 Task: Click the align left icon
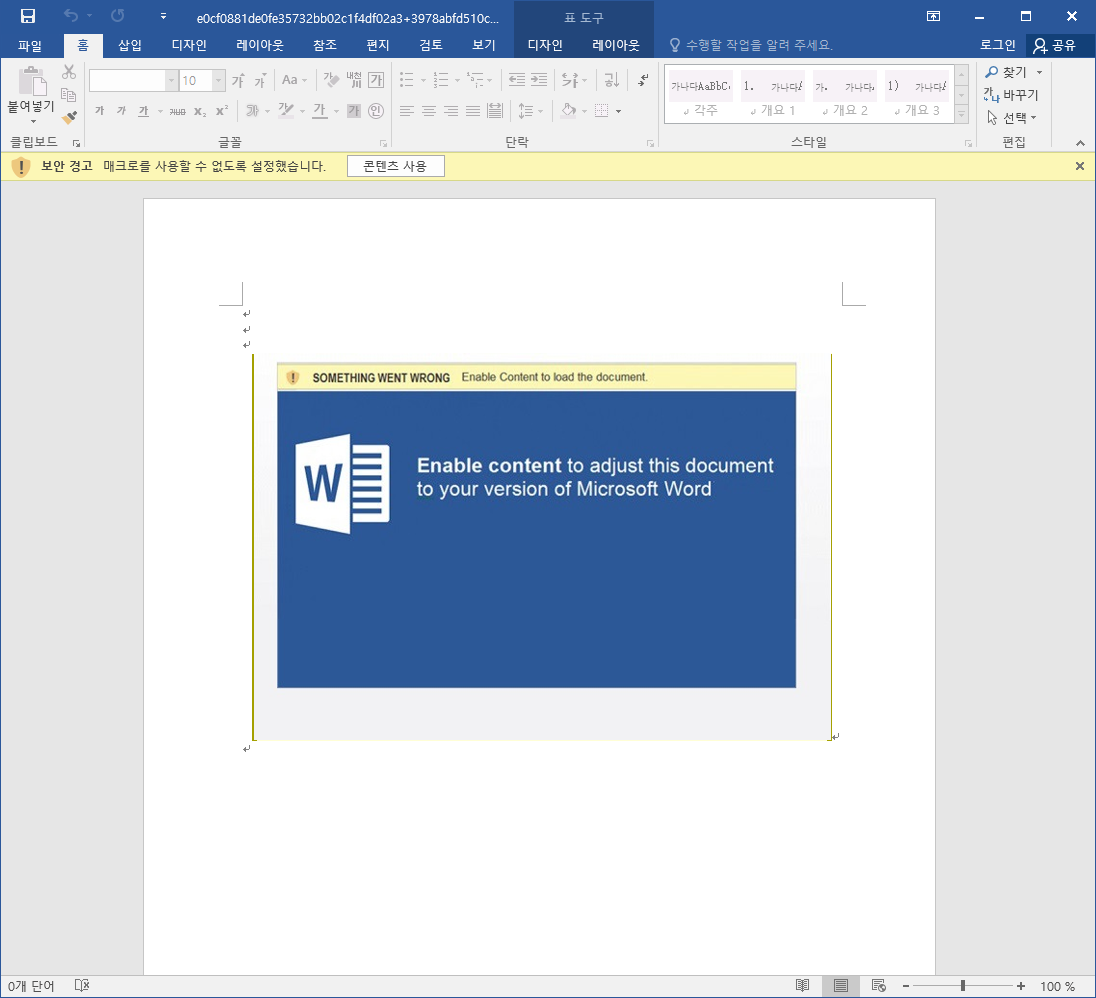click(x=407, y=110)
